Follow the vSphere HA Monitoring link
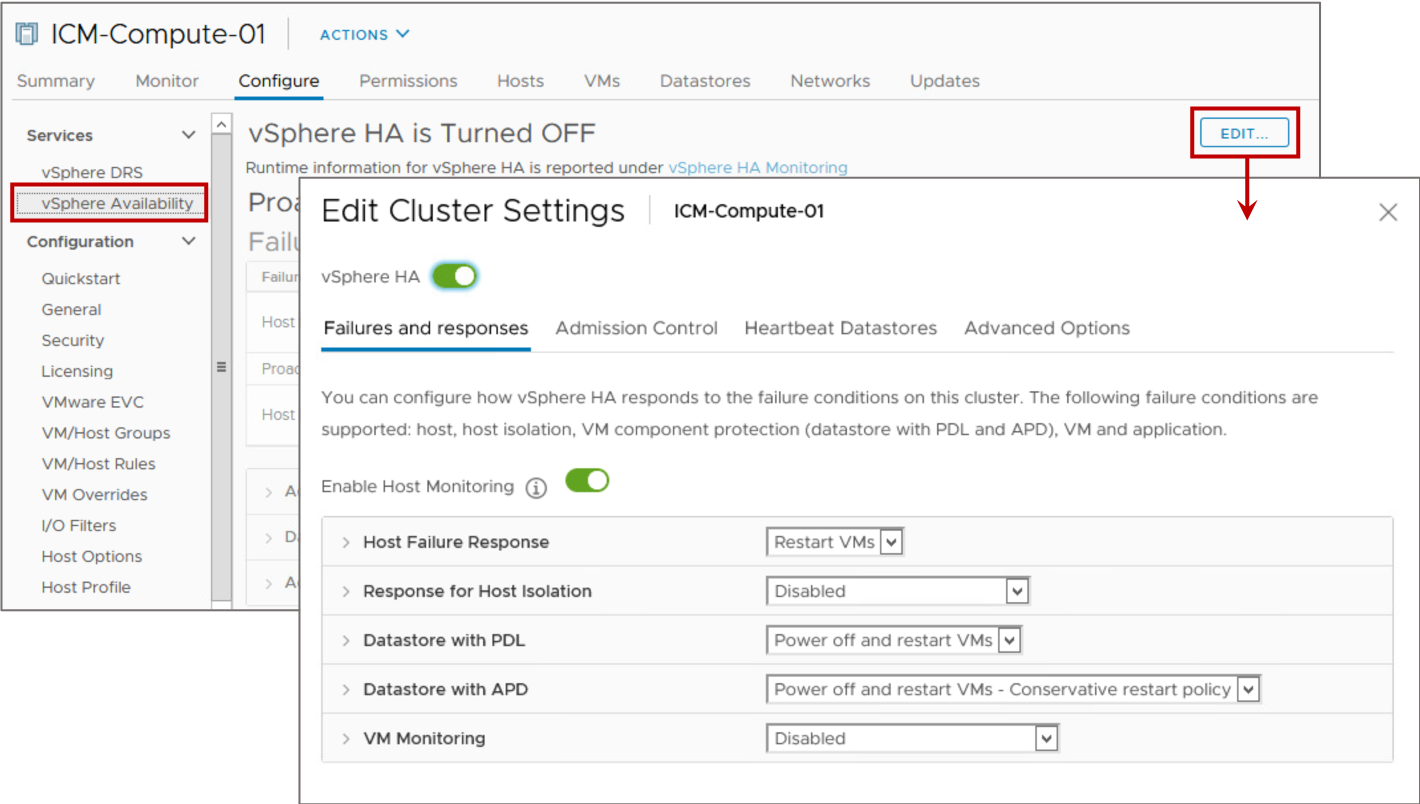The width and height of the screenshot is (1420, 804). point(758,168)
